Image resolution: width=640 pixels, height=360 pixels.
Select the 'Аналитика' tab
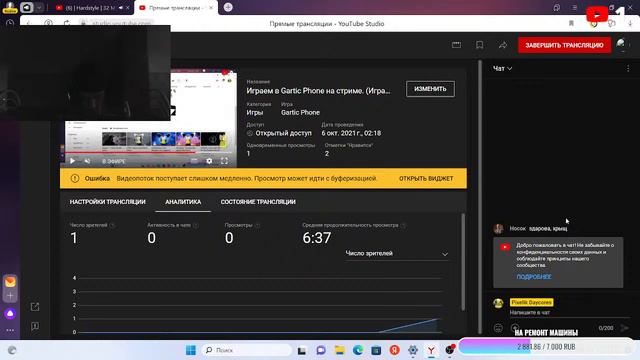click(x=183, y=202)
